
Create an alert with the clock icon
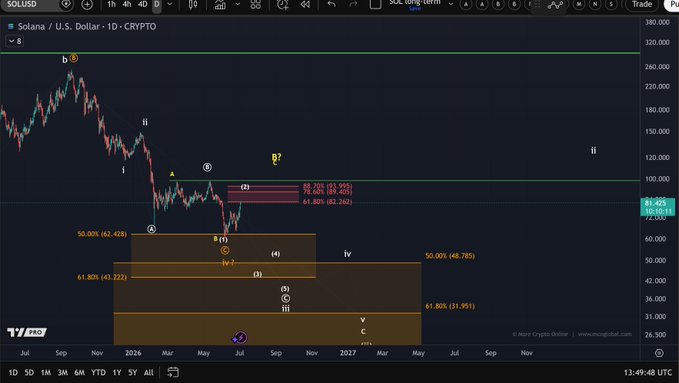[283, 5]
